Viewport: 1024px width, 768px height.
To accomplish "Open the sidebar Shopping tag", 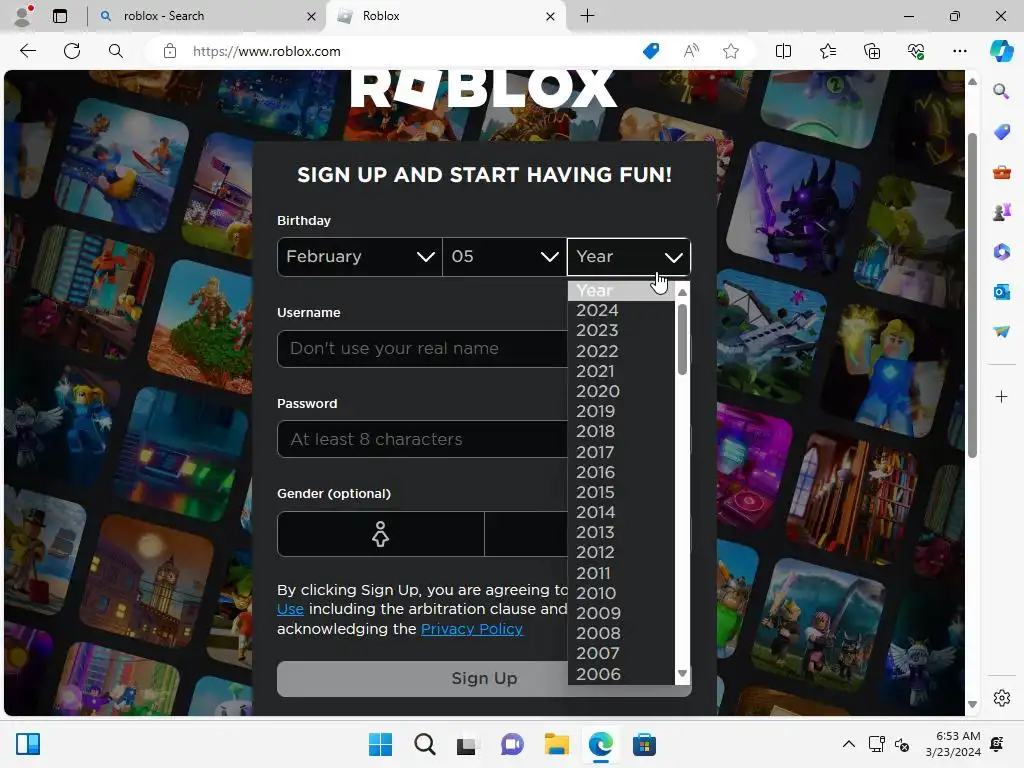I will click(x=1002, y=132).
